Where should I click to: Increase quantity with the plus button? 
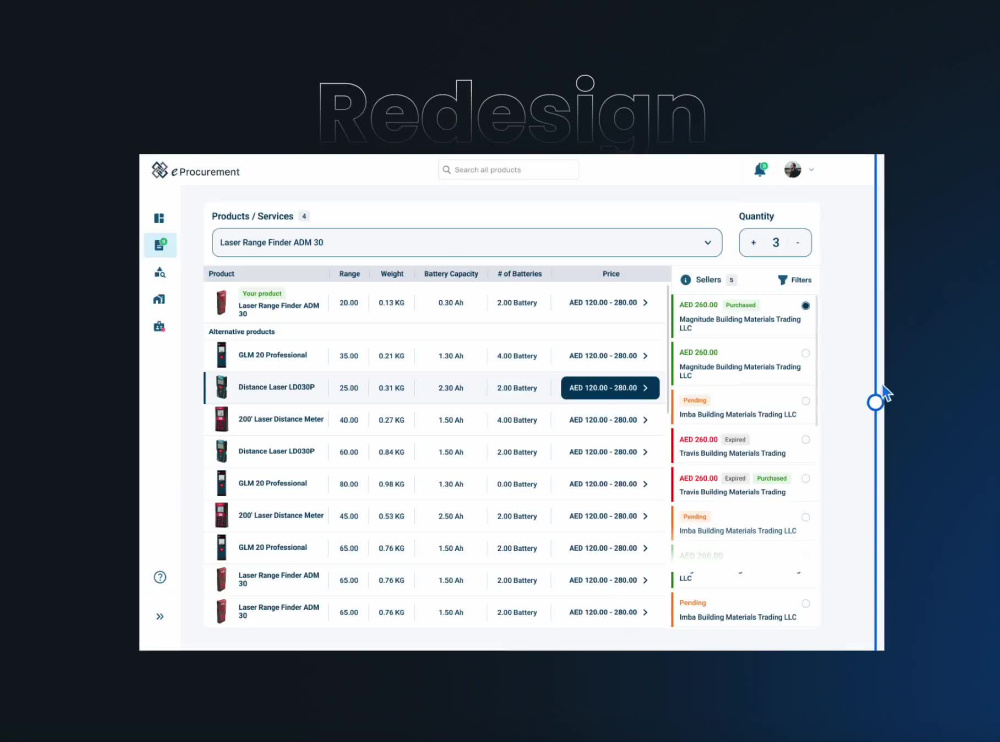pyautogui.click(x=753, y=242)
